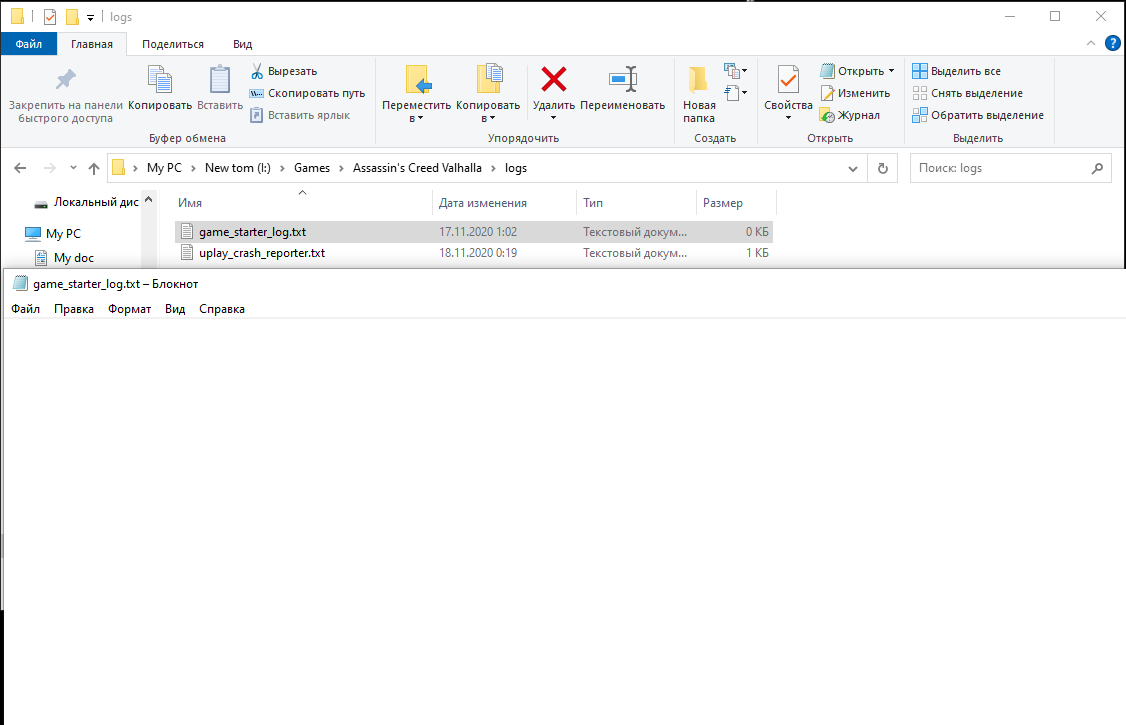This screenshot has height=725, width=1126.
Task: Click the quick access new folder icon
Action: coord(72,17)
